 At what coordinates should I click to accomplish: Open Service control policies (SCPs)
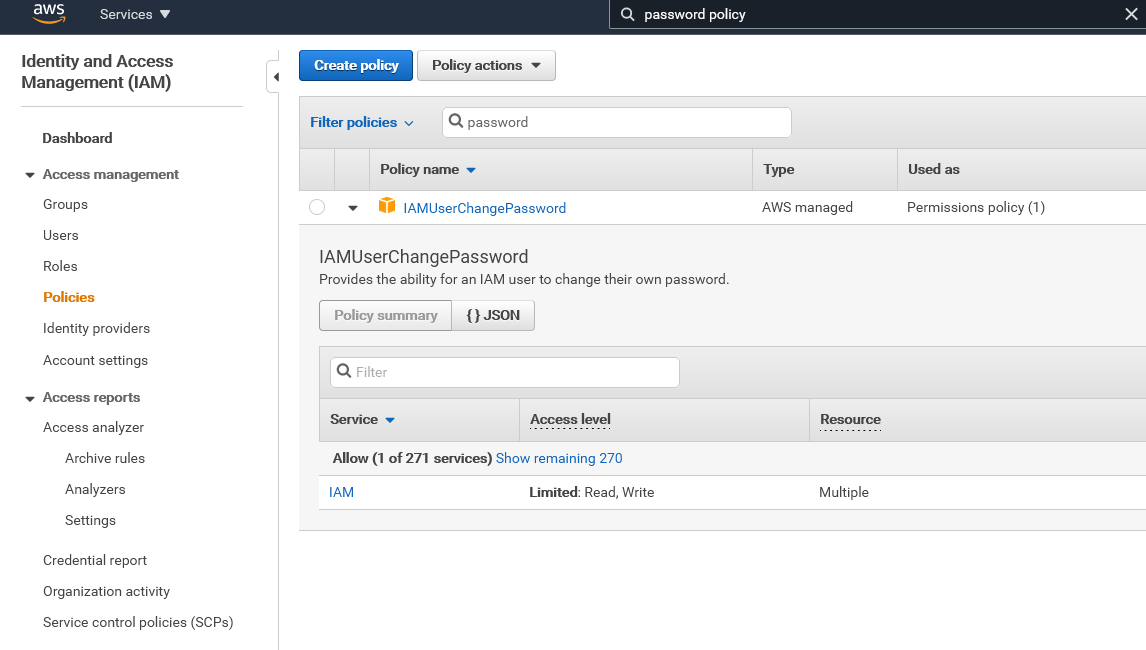138,622
